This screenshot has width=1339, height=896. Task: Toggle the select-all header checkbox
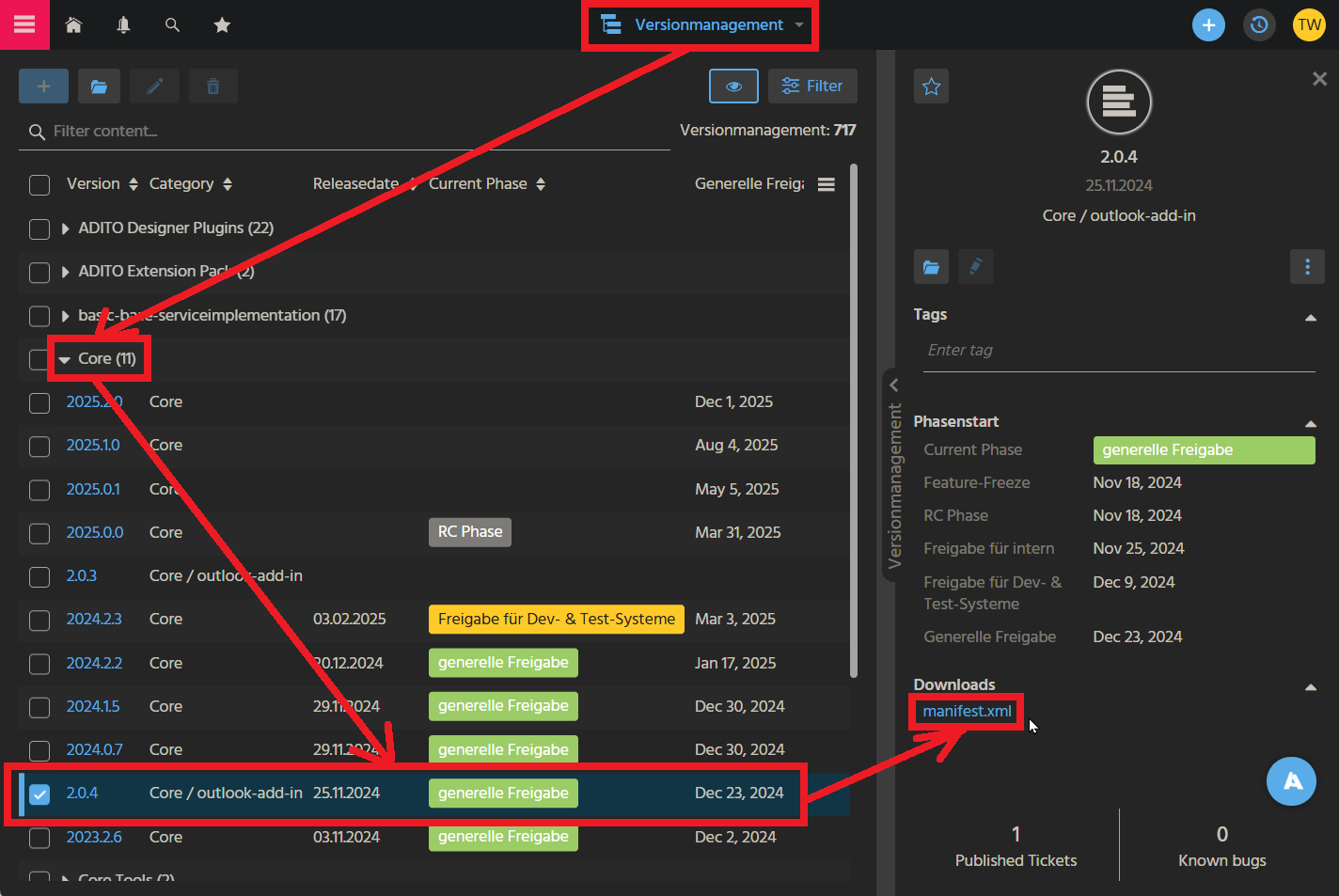[39, 184]
